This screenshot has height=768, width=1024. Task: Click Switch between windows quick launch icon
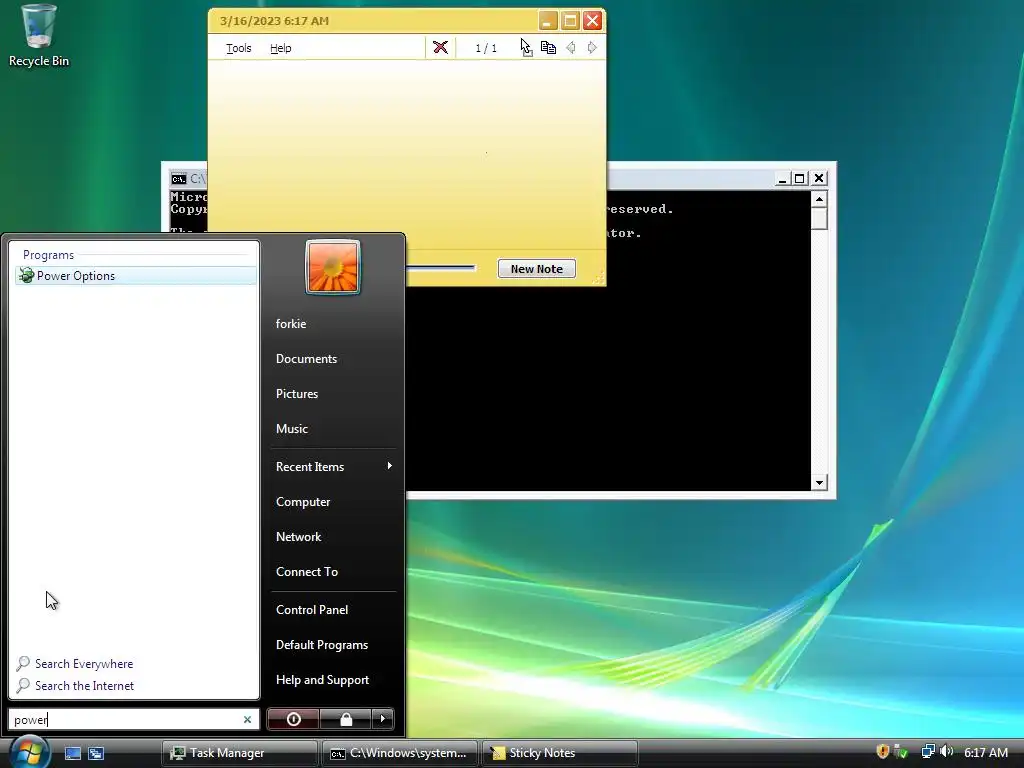pos(96,753)
